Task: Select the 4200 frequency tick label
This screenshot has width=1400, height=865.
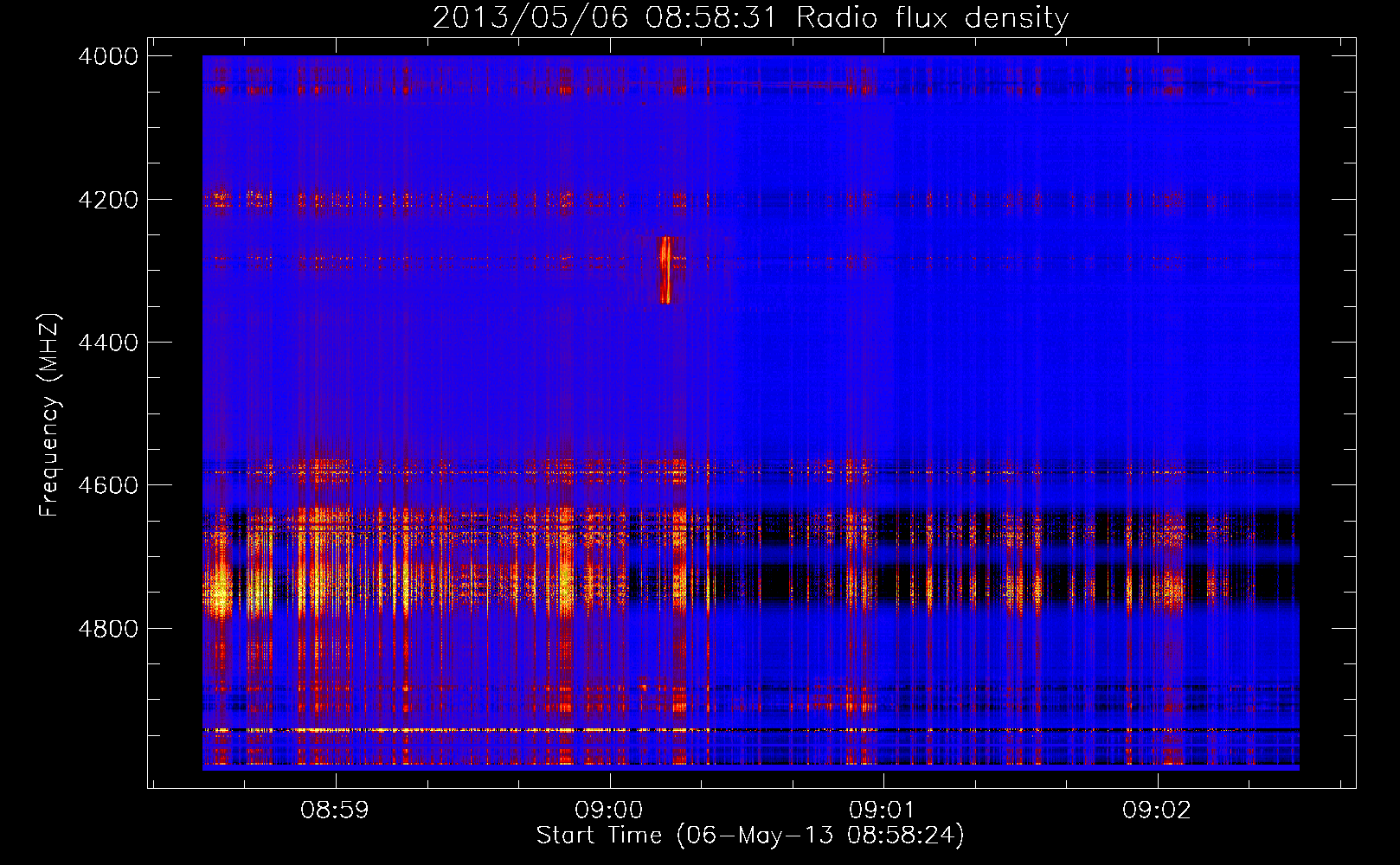Action: click(107, 199)
